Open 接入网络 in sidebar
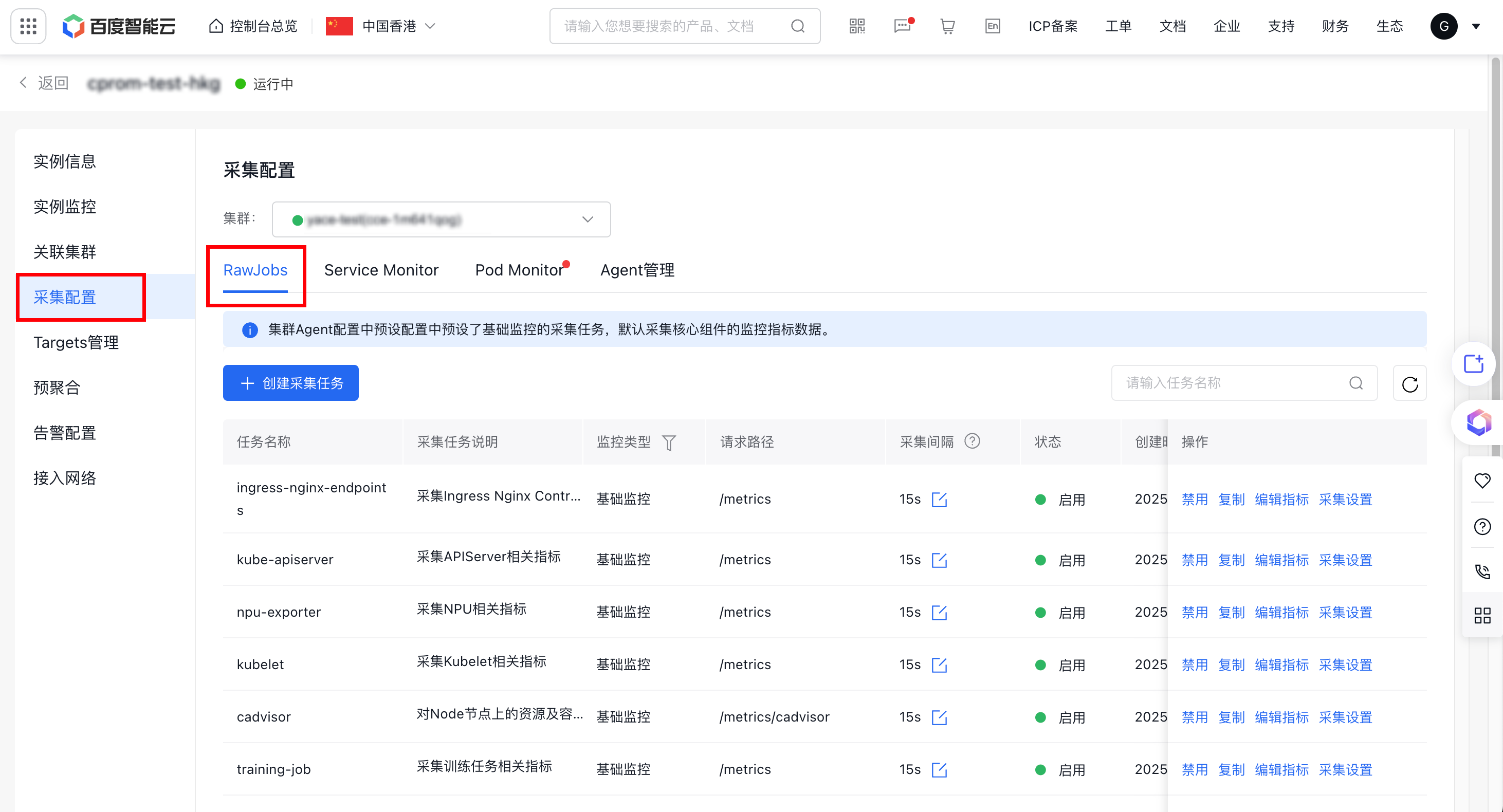 (x=64, y=478)
